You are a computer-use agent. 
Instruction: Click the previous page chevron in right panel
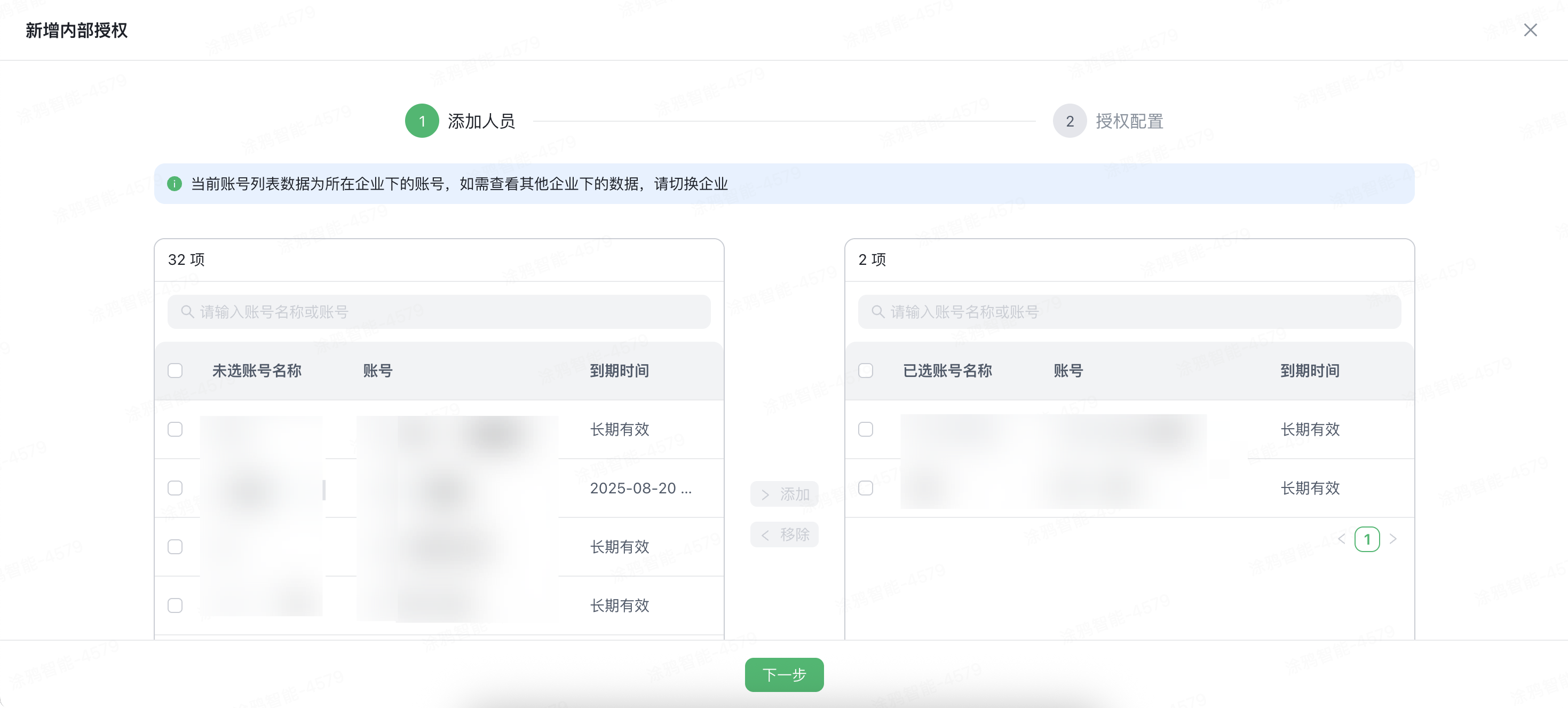click(x=1342, y=539)
